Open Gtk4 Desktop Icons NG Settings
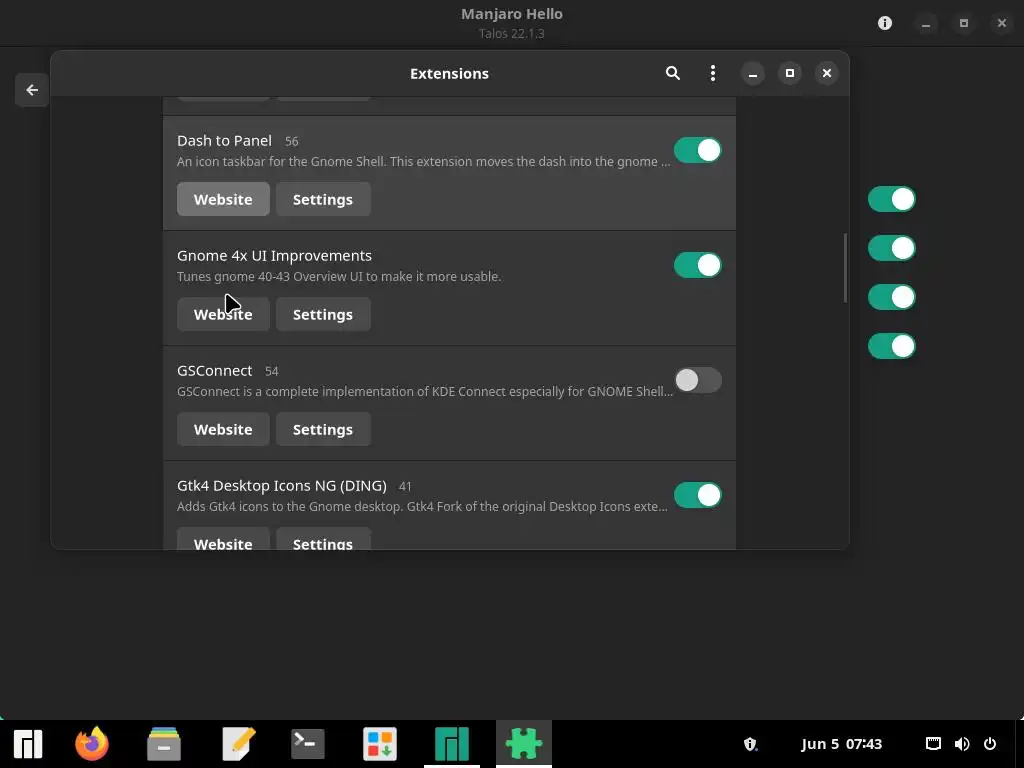The image size is (1024, 768). (323, 539)
